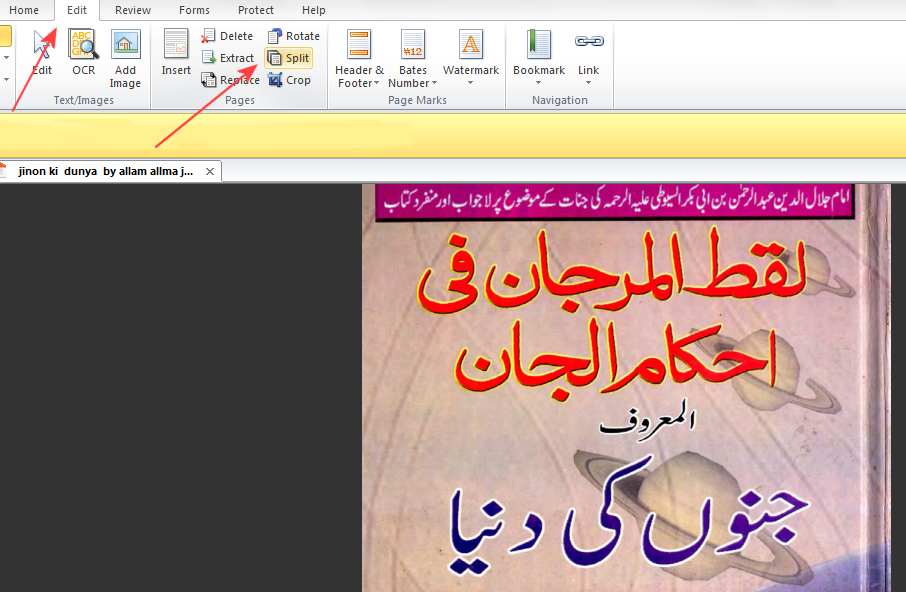The height and width of the screenshot is (592, 906).
Task: Click the Add Image icon
Action: point(125,46)
